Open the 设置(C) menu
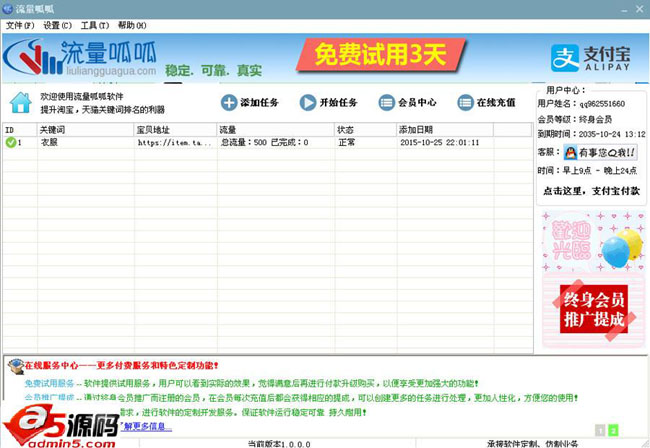This screenshot has height=448, width=650. click(58, 26)
